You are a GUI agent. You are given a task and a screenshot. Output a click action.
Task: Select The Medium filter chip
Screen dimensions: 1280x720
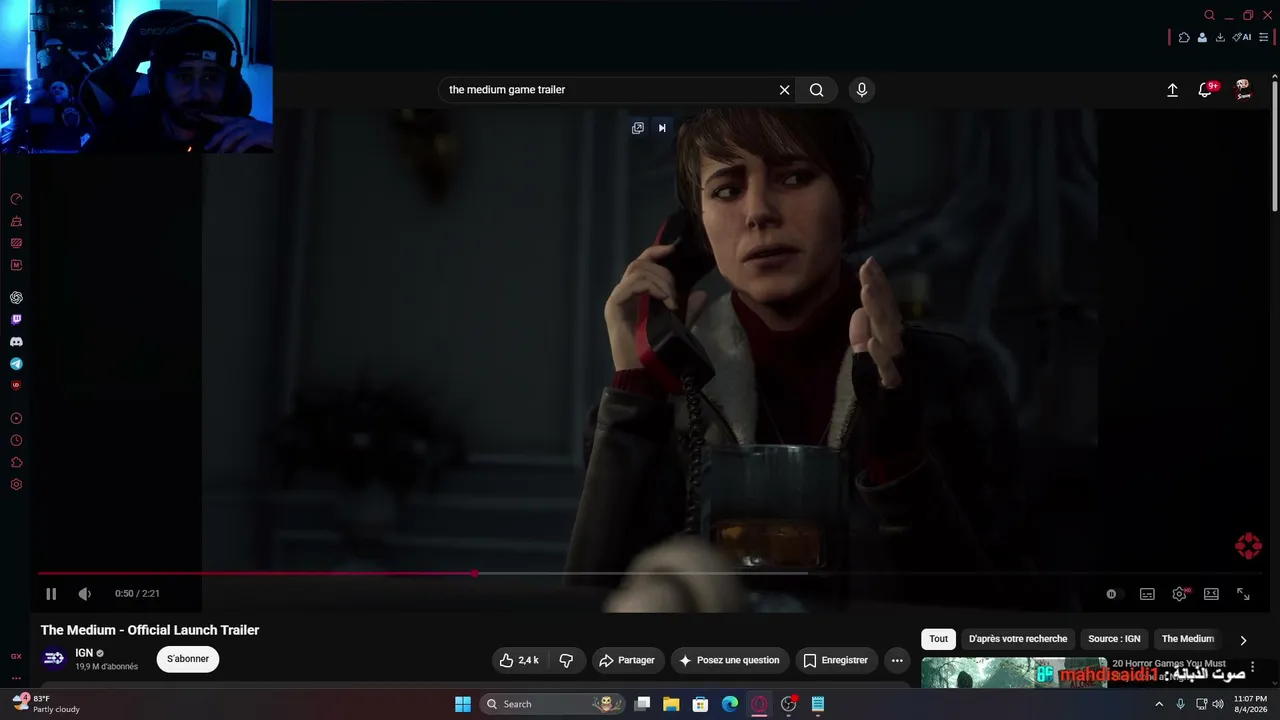[x=1188, y=639]
